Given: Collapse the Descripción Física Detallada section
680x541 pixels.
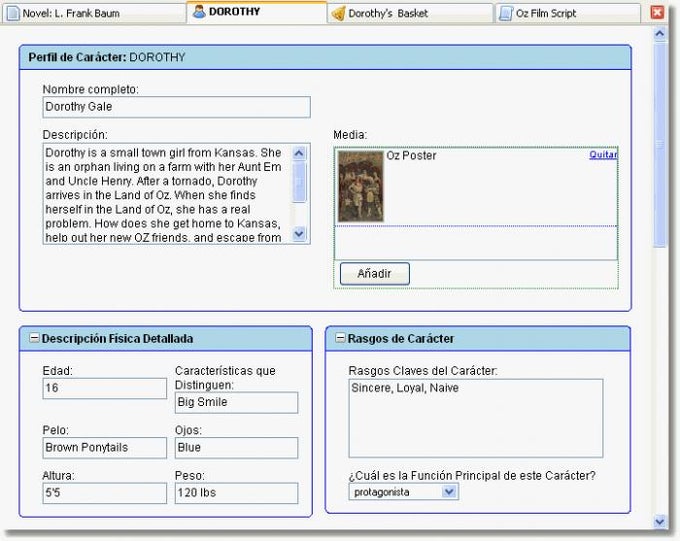Looking at the screenshot, I should (x=34, y=338).
